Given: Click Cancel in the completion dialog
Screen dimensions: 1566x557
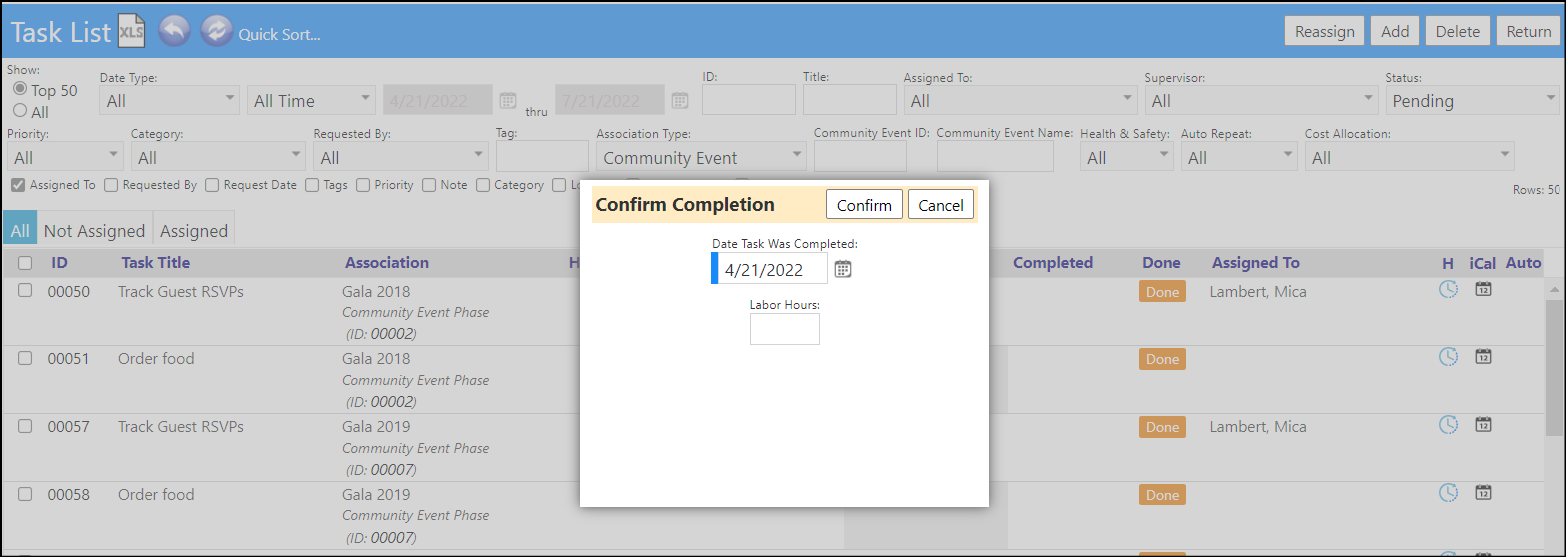Looking at the screenshot, I should click(x=941, y=205).
